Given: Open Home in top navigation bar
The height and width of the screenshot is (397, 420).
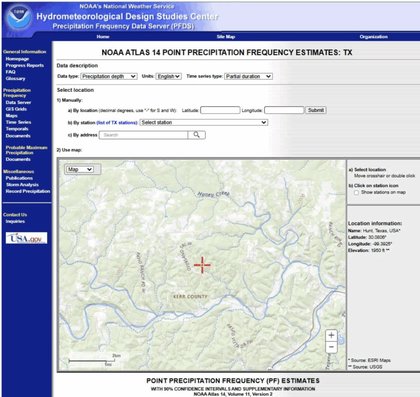Looking at the screenshot, I should click(x=103, y=37).
